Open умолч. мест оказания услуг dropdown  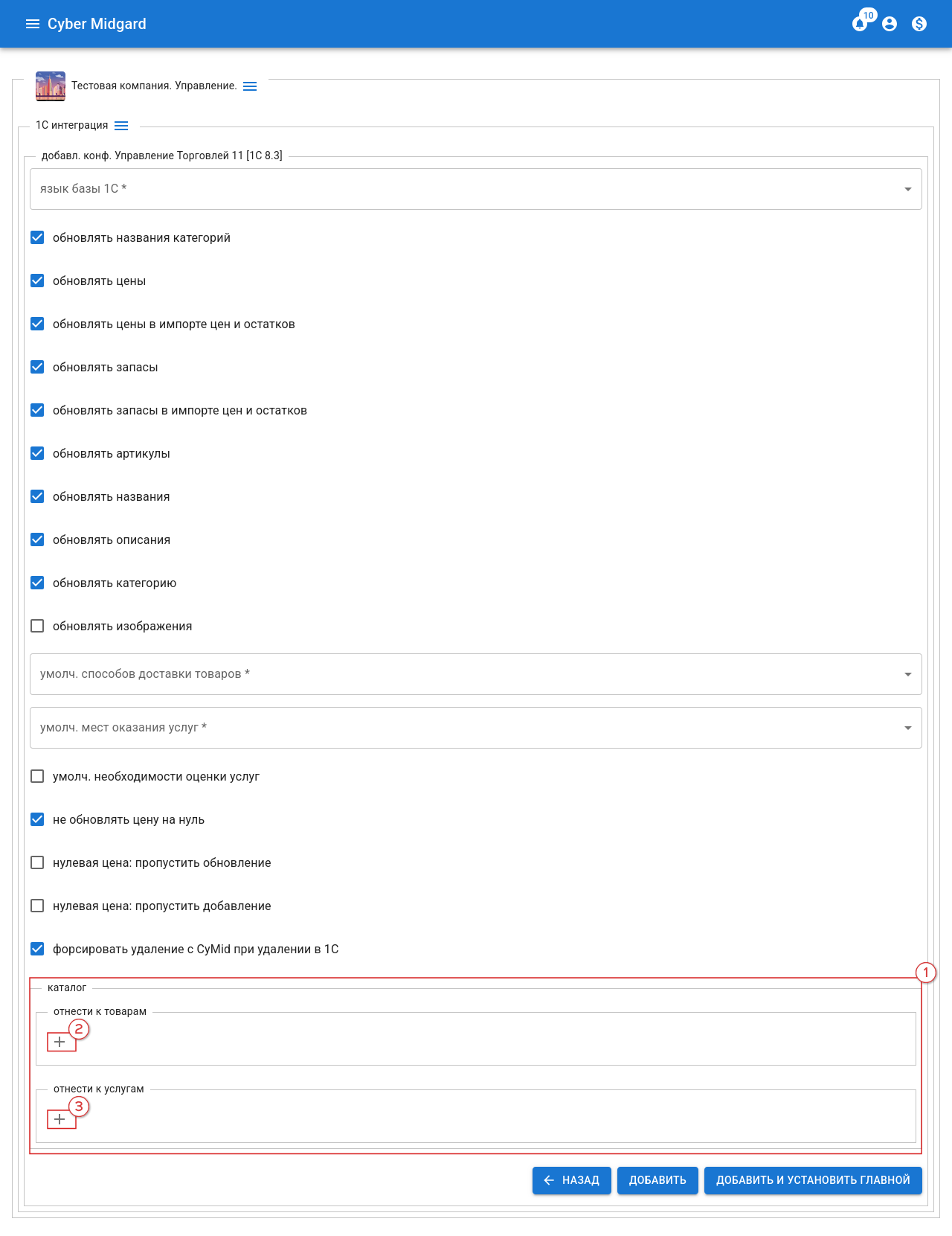click(476, 728)
